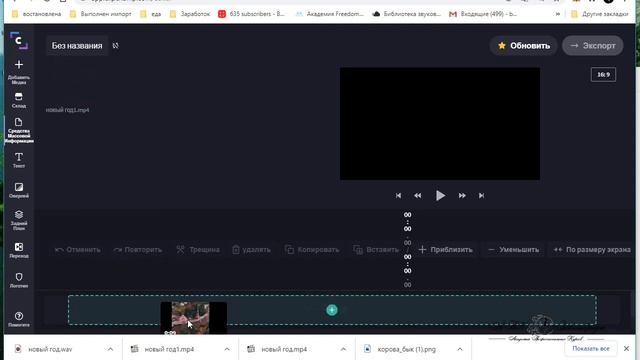Click the Обновить upgrade button

click(x=524, y=46)
